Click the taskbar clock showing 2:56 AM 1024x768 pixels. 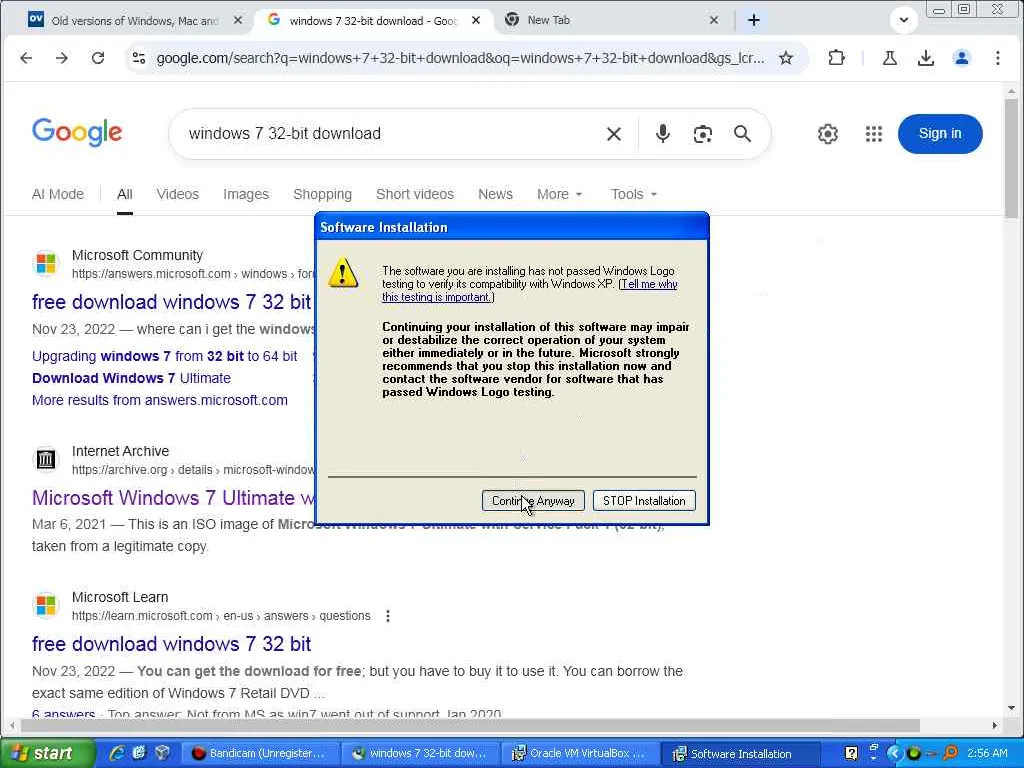pyautogui.click(x=987, y=754)
